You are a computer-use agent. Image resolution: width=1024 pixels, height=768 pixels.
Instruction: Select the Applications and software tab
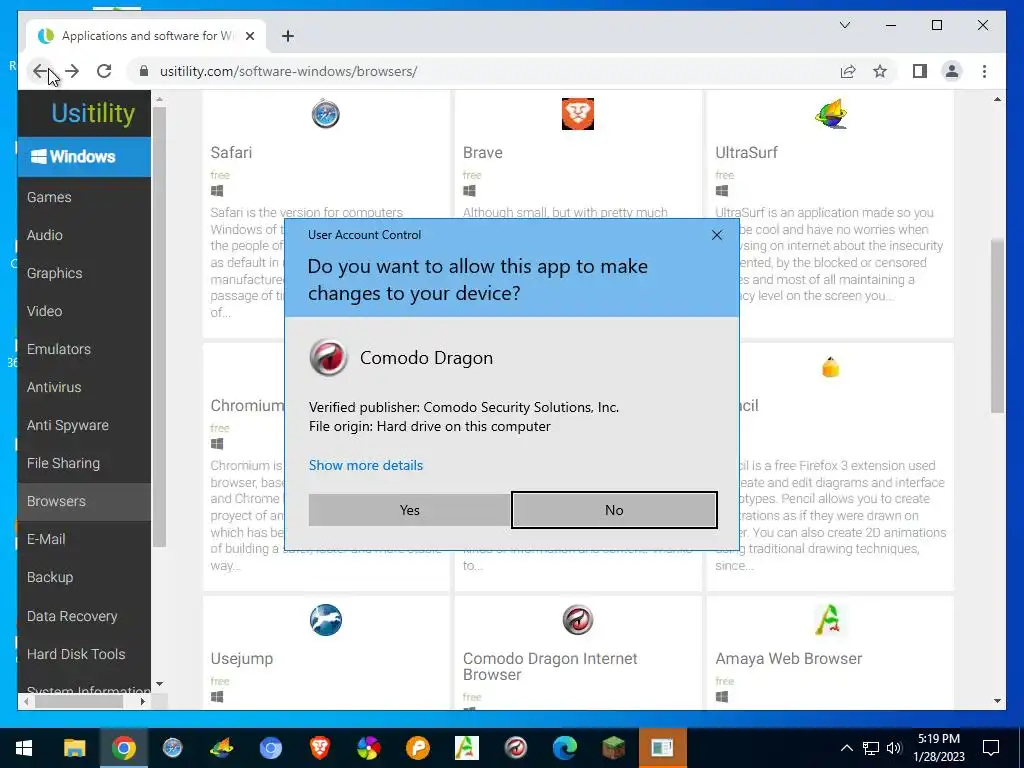[x=146, y=36]
